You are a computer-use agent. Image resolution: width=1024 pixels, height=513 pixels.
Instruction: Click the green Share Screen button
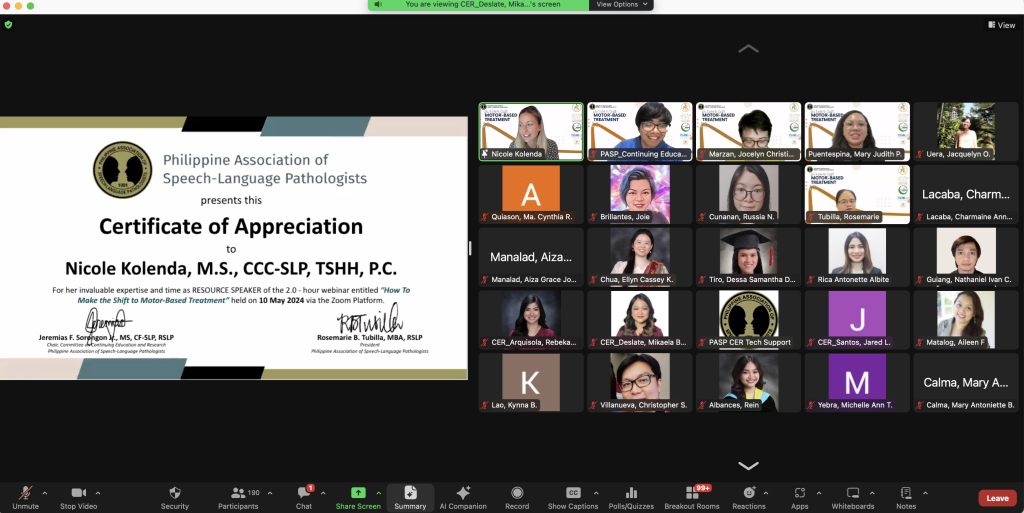pyautogui.click(x=358, y=497)
